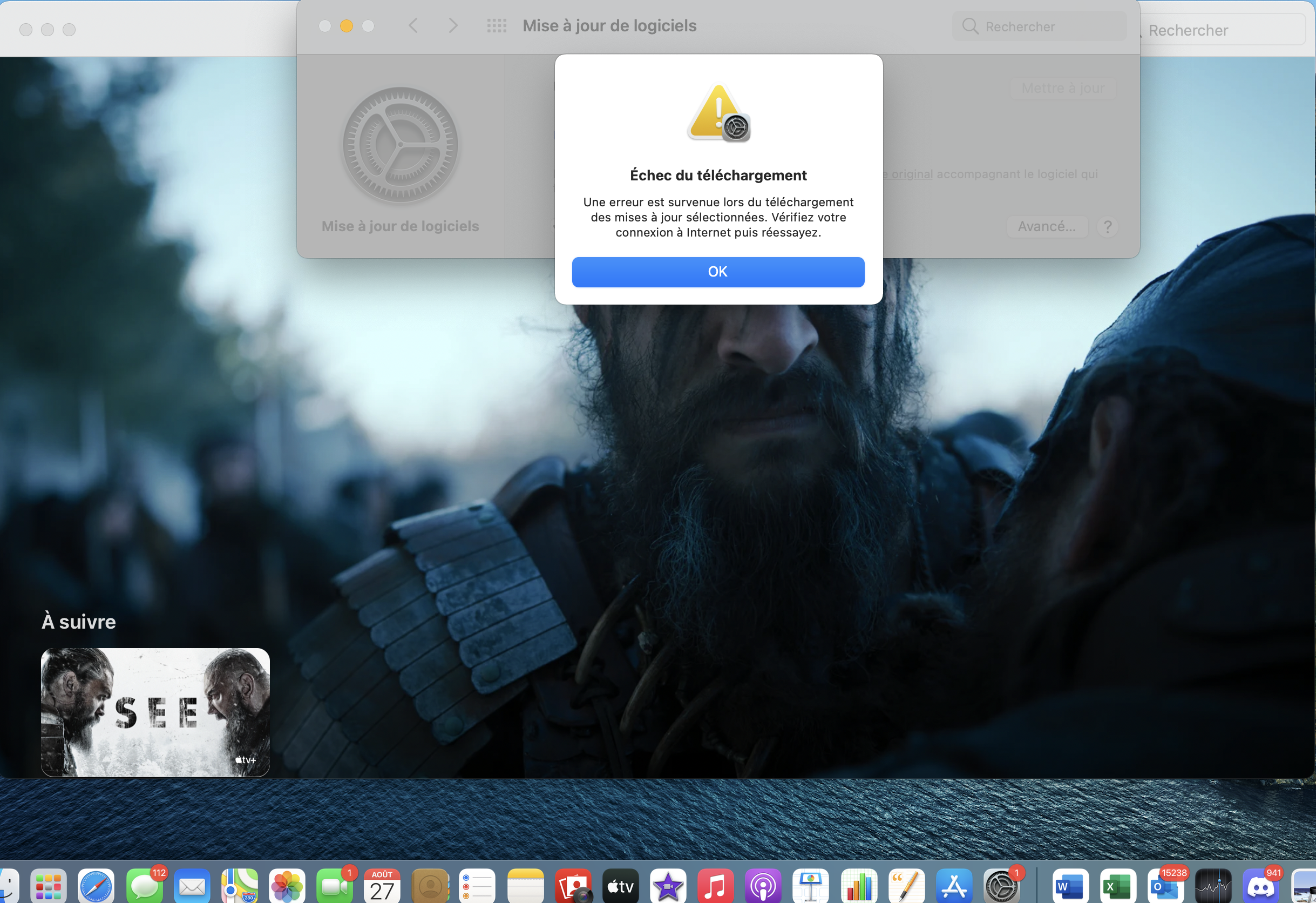This screenshot has width=1316, height=903.
Task: Click the Mettre à jour button
Action: click(1062, 89)
